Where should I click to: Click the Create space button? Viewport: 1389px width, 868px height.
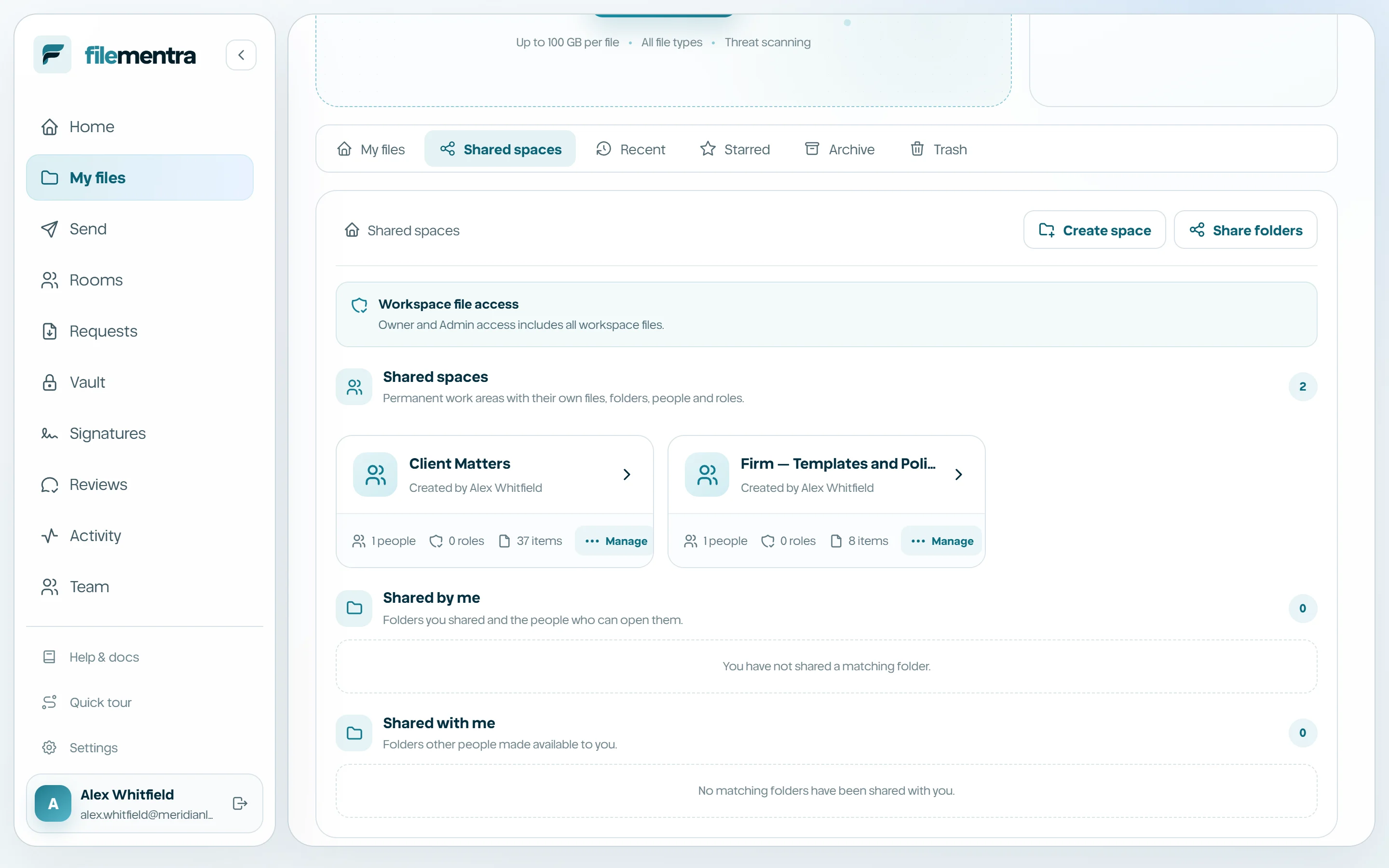point(1094,230)
